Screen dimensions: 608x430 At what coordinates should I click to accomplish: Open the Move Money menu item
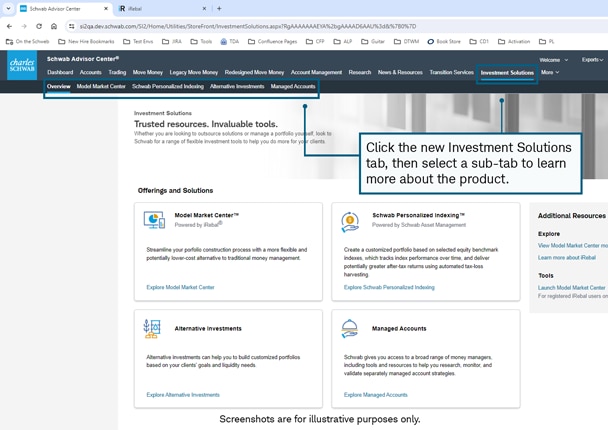[x=148, y=73]
